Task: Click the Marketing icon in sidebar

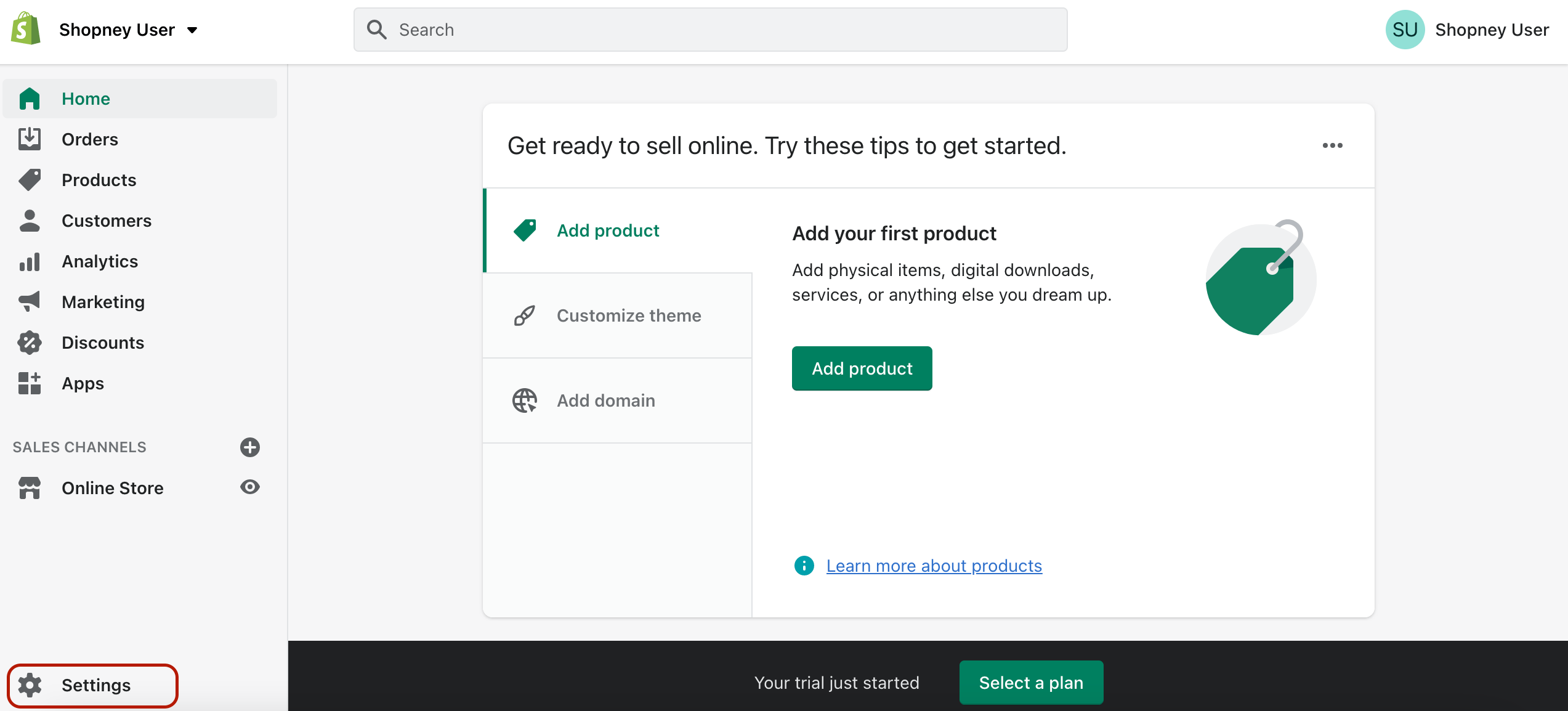Action: click(x=29, y=301)
